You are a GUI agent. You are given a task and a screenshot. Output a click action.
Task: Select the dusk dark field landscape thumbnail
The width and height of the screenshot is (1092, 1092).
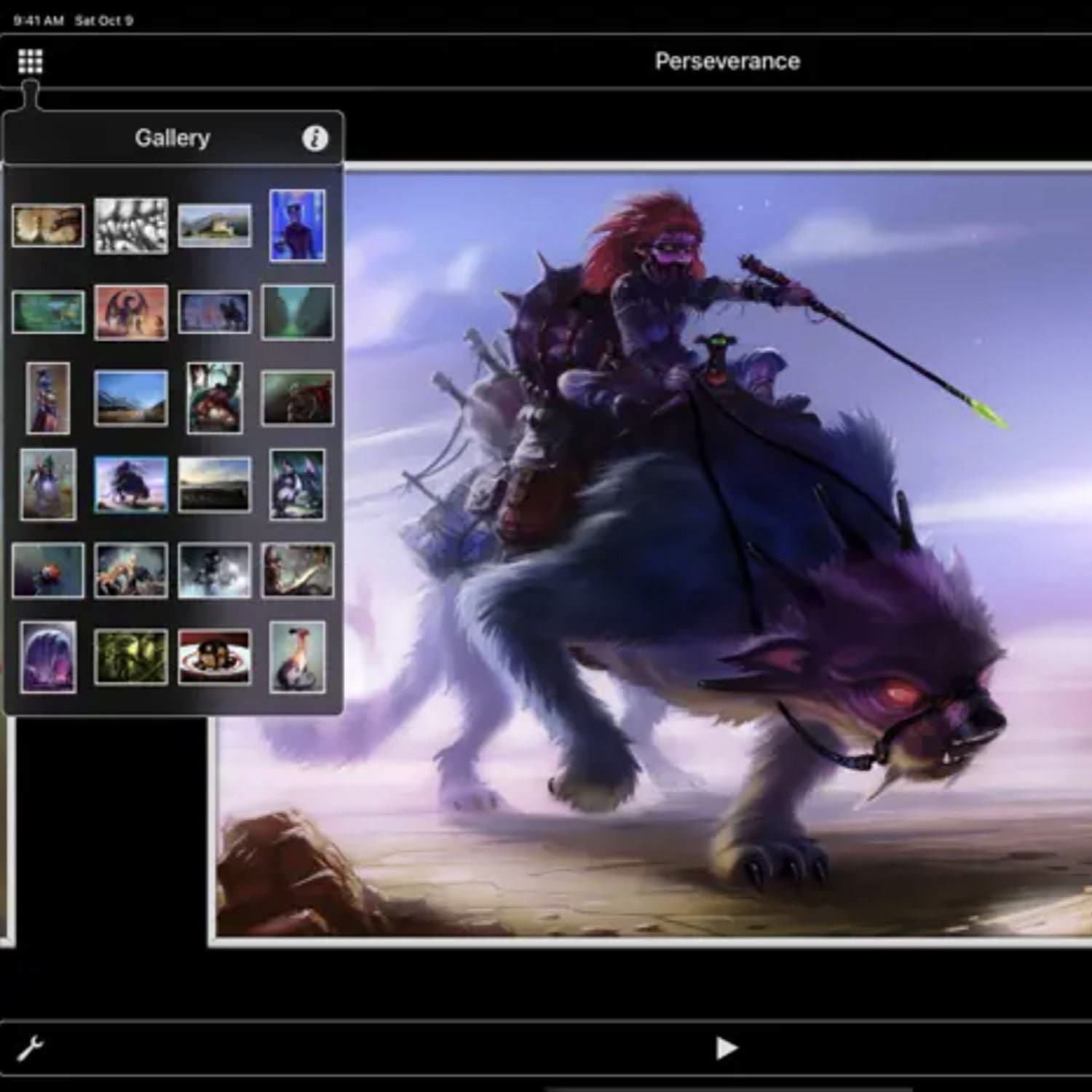tap(214, 485)
